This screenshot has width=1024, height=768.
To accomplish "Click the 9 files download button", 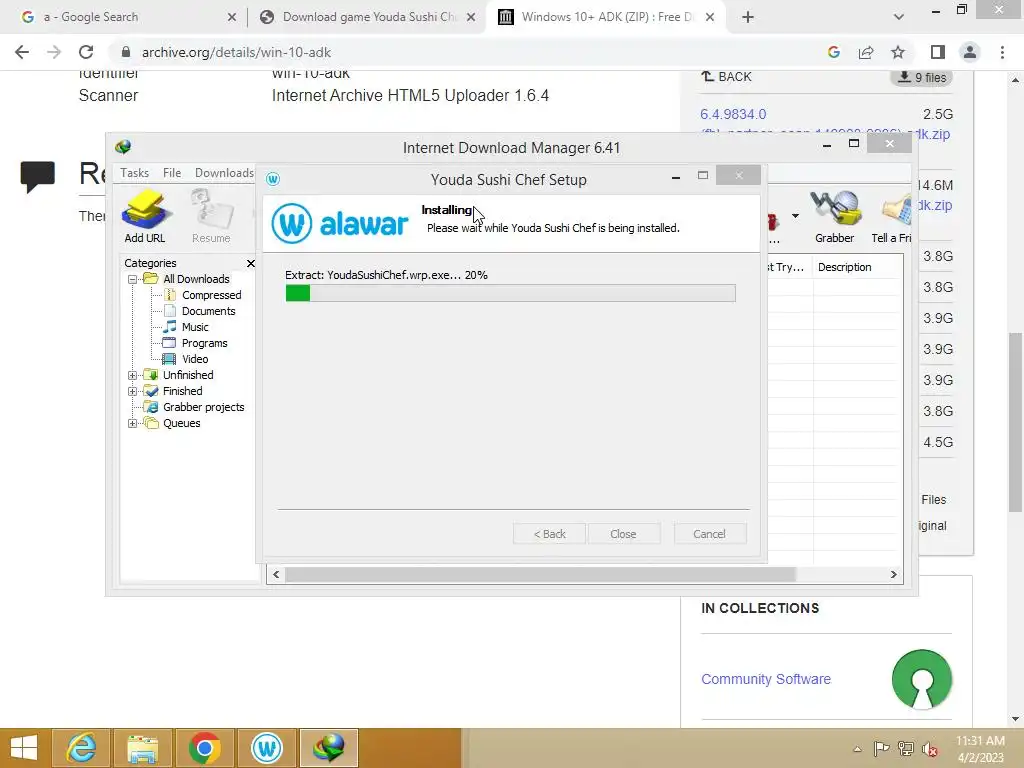I will tap(921, 77).
